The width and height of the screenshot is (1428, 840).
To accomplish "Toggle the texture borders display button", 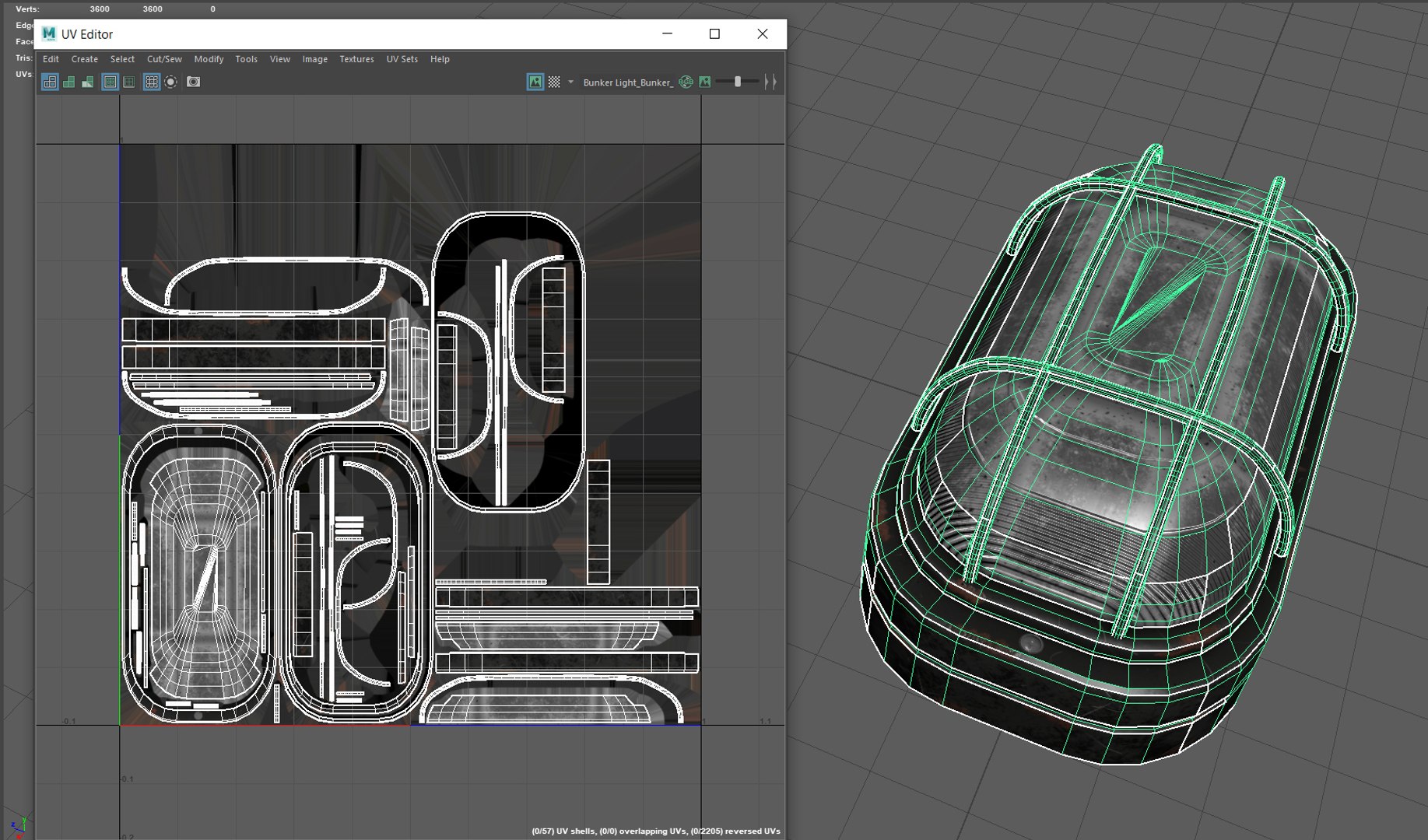I will [111, 82].
